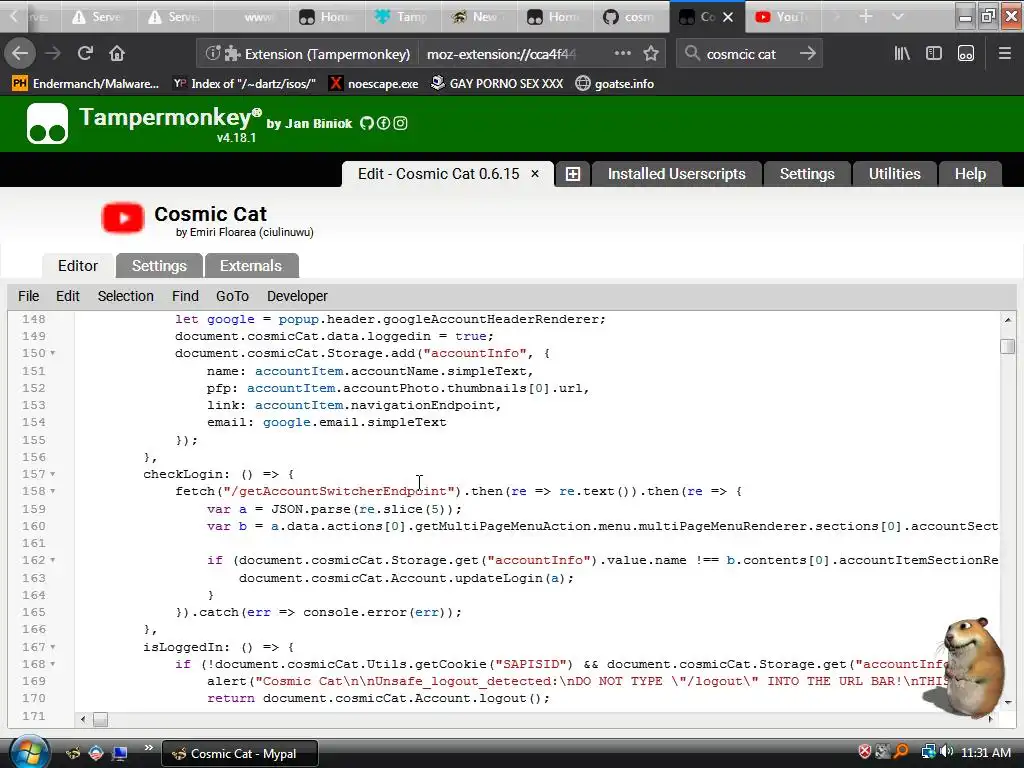
Task: Click the red security shield tray icon
Action: tap(865, 752)
